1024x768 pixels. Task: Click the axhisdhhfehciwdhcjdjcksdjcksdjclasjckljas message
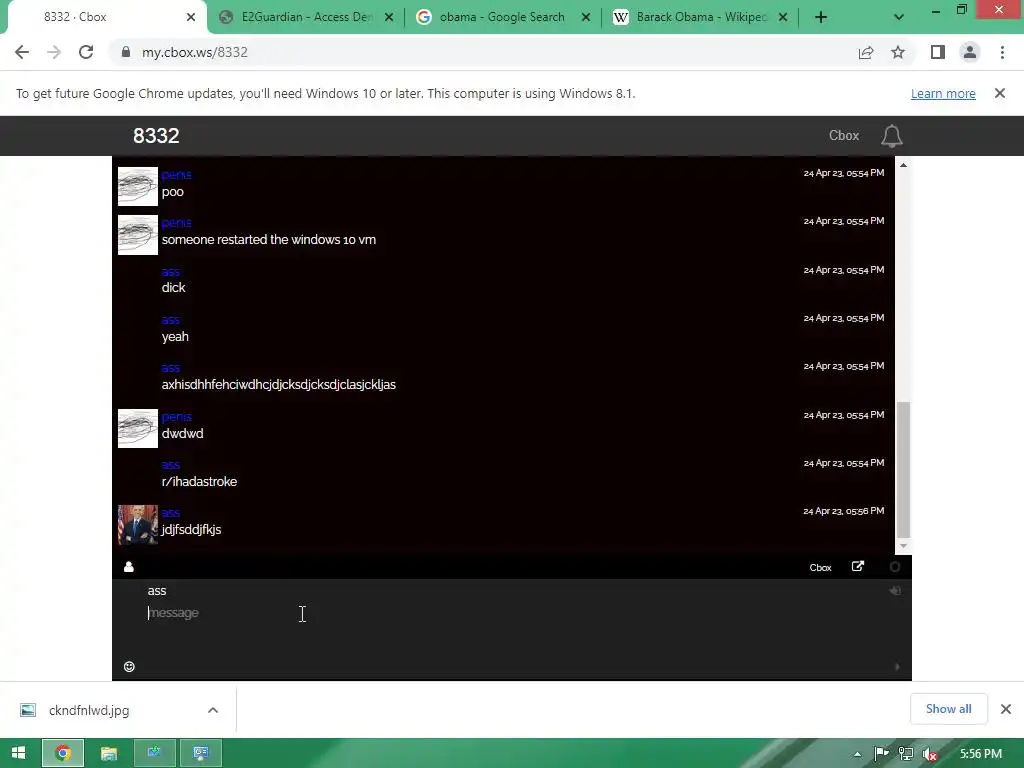click(278, 385)
